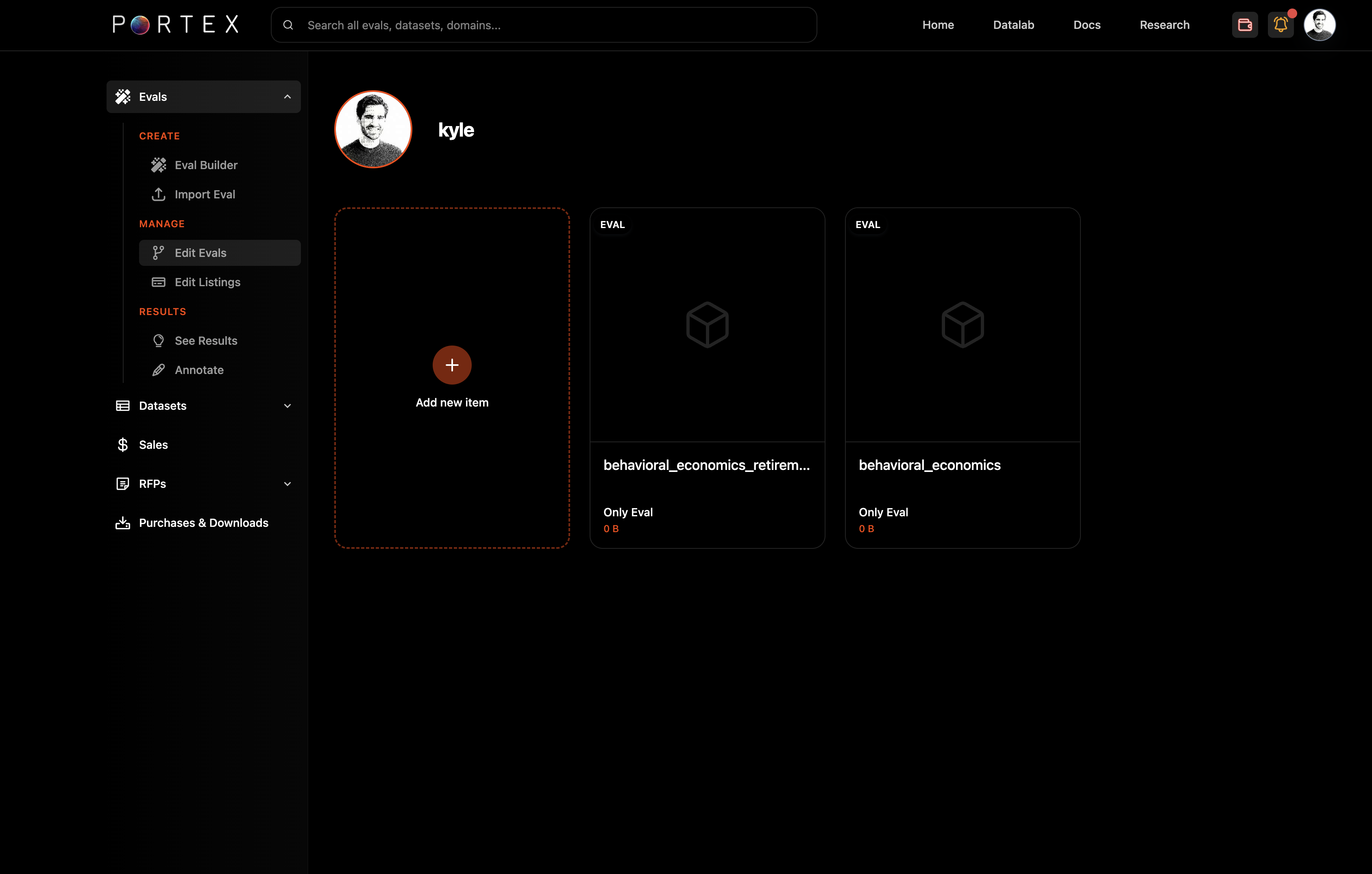The height and width of the screenshot is (874, 1372).
Task: Click the search magnifier icon
Action: (x=288, y=25)
